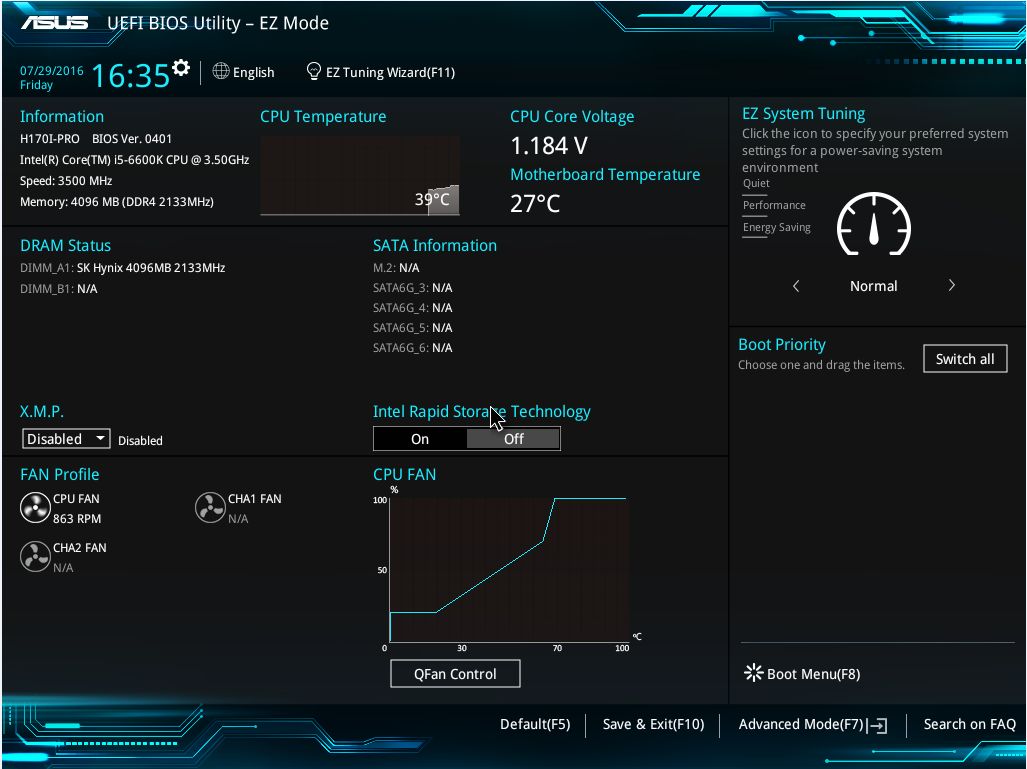This screenshot has height=769, width=1027.
Task: Open the X.M.P. Disabled dropdown
Action: (67, 439)
